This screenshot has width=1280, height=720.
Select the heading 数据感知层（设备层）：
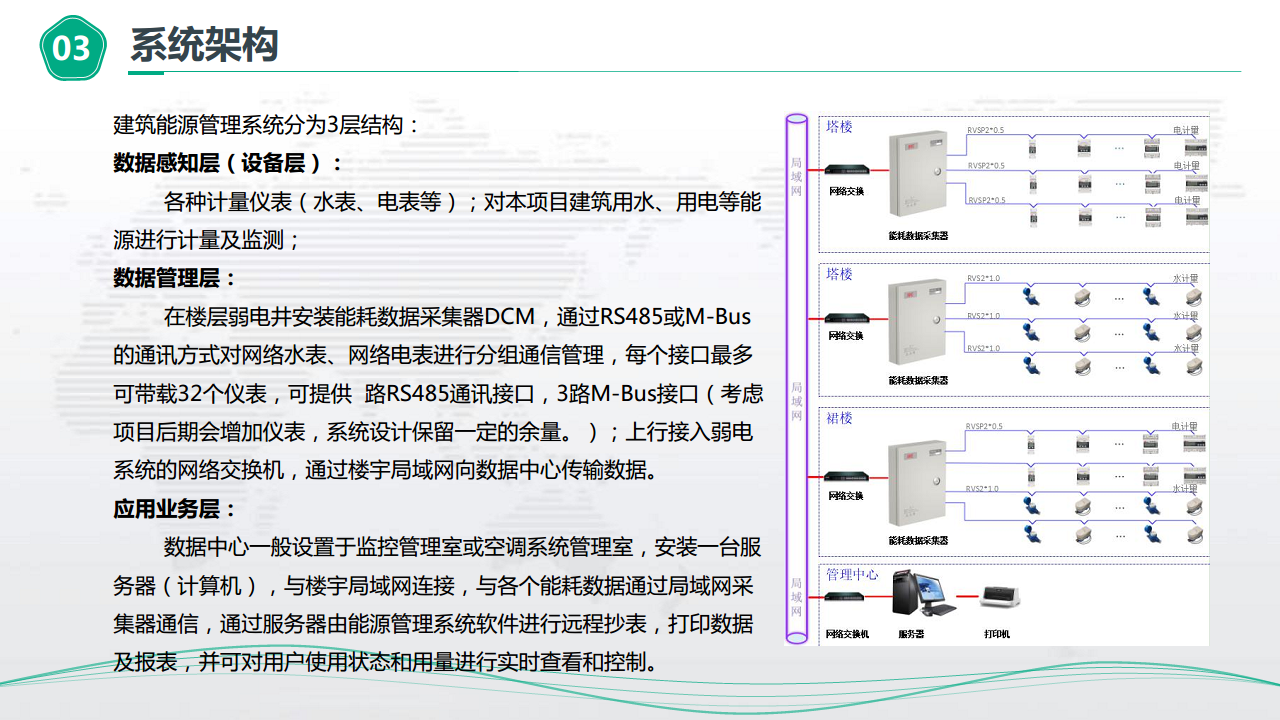pyautogui.click(x=229, y=164)
